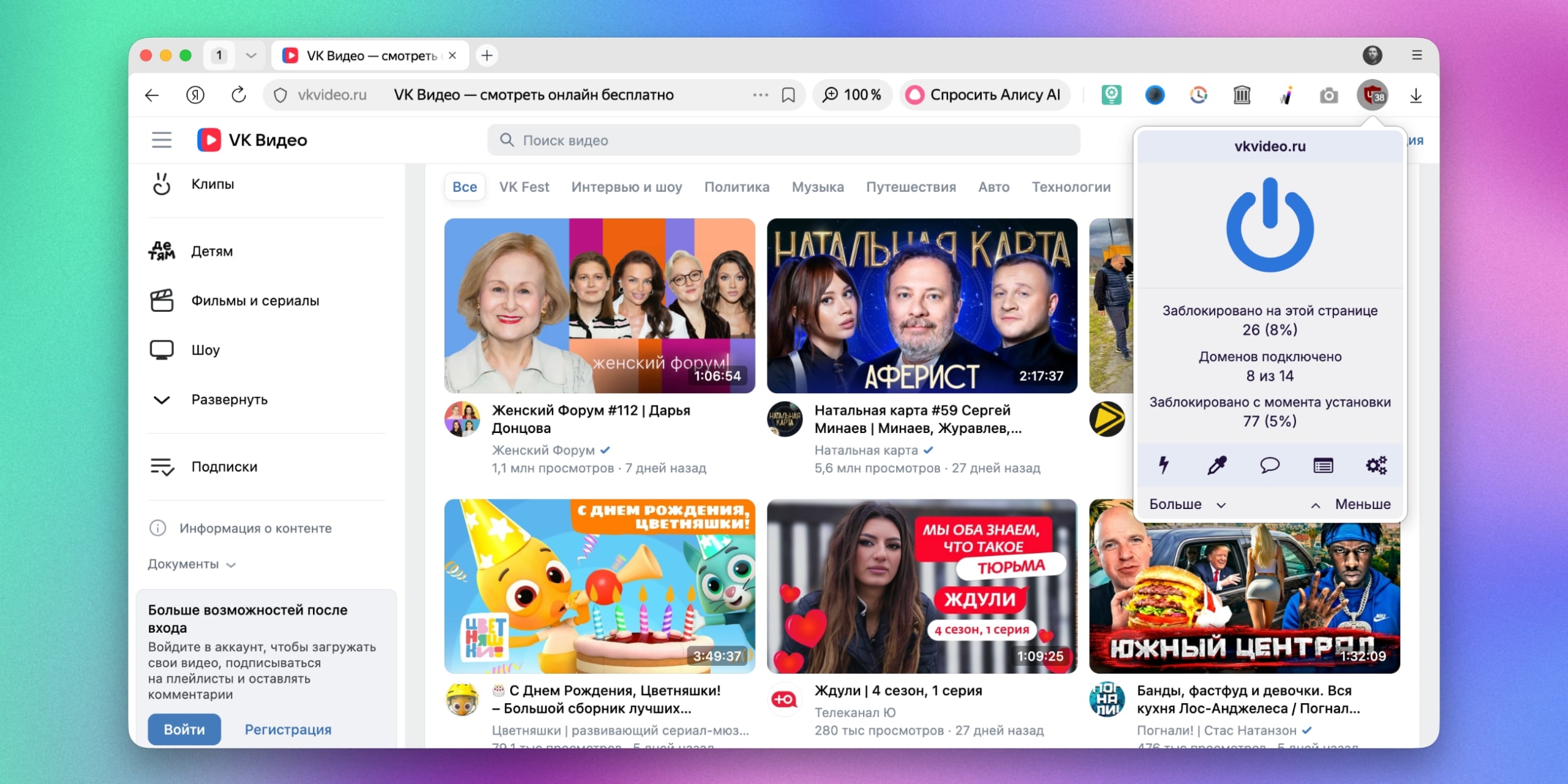1568x784 pixels.
Task: Click Спросить Алису AI button
Action: click(x=984, y=95)
